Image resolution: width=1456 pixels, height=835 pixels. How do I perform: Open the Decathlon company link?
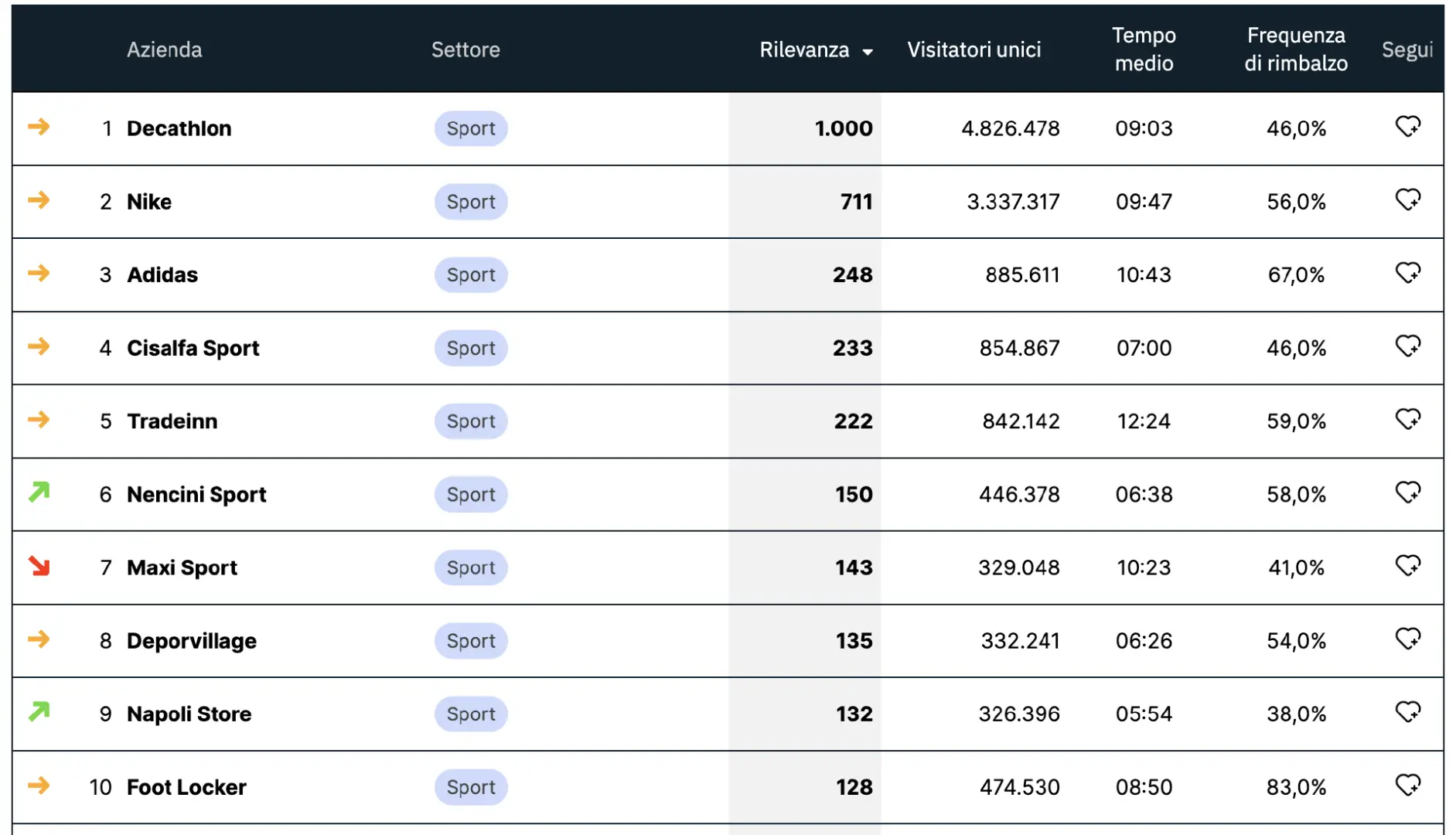(x=179, y=128)
